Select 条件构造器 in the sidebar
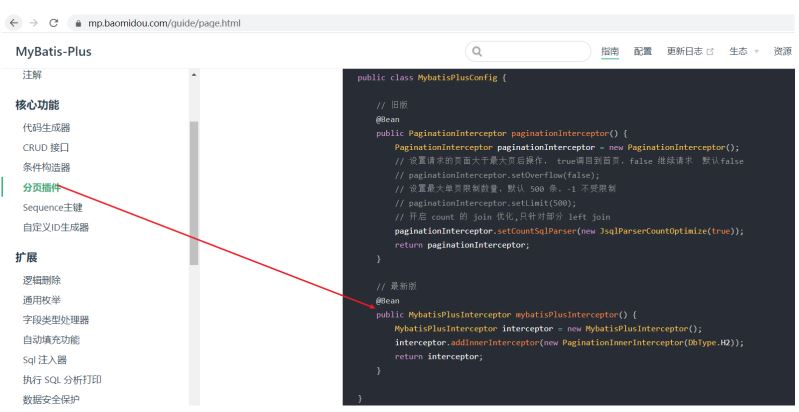The width and height of the screenshot is (799, 412). 46,167
